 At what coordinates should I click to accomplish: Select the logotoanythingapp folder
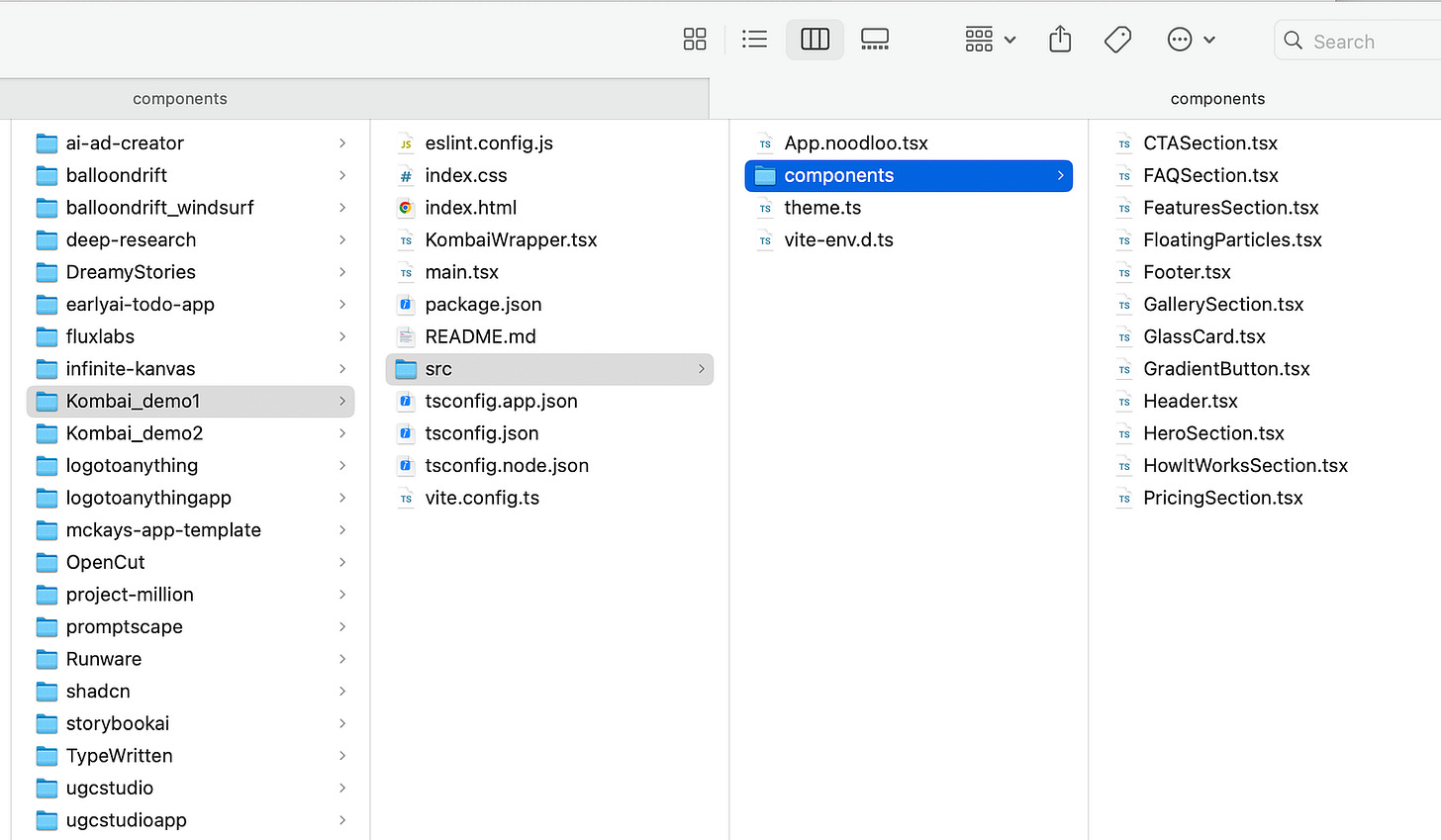coord(190,498)
